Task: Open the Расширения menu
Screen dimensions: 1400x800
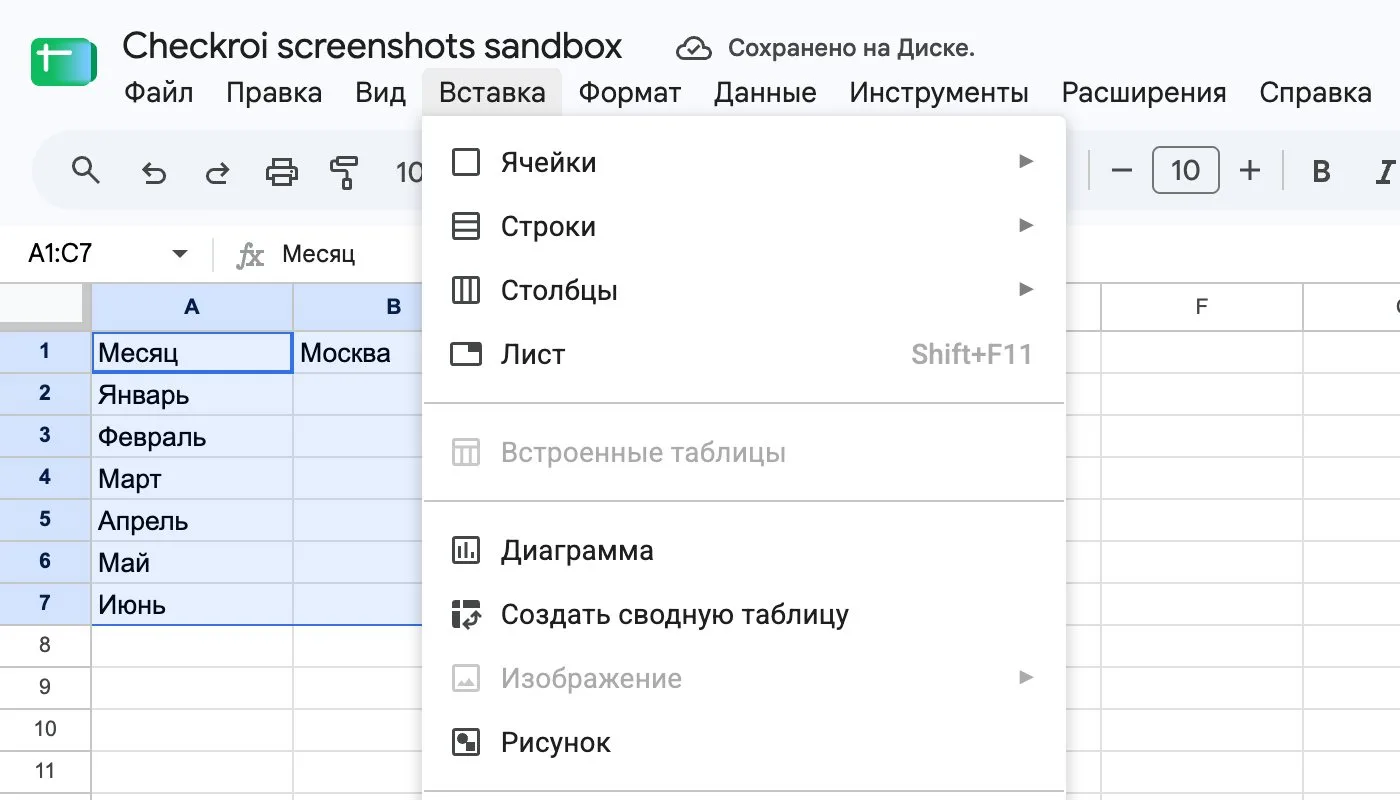Action: [1144, 93]
